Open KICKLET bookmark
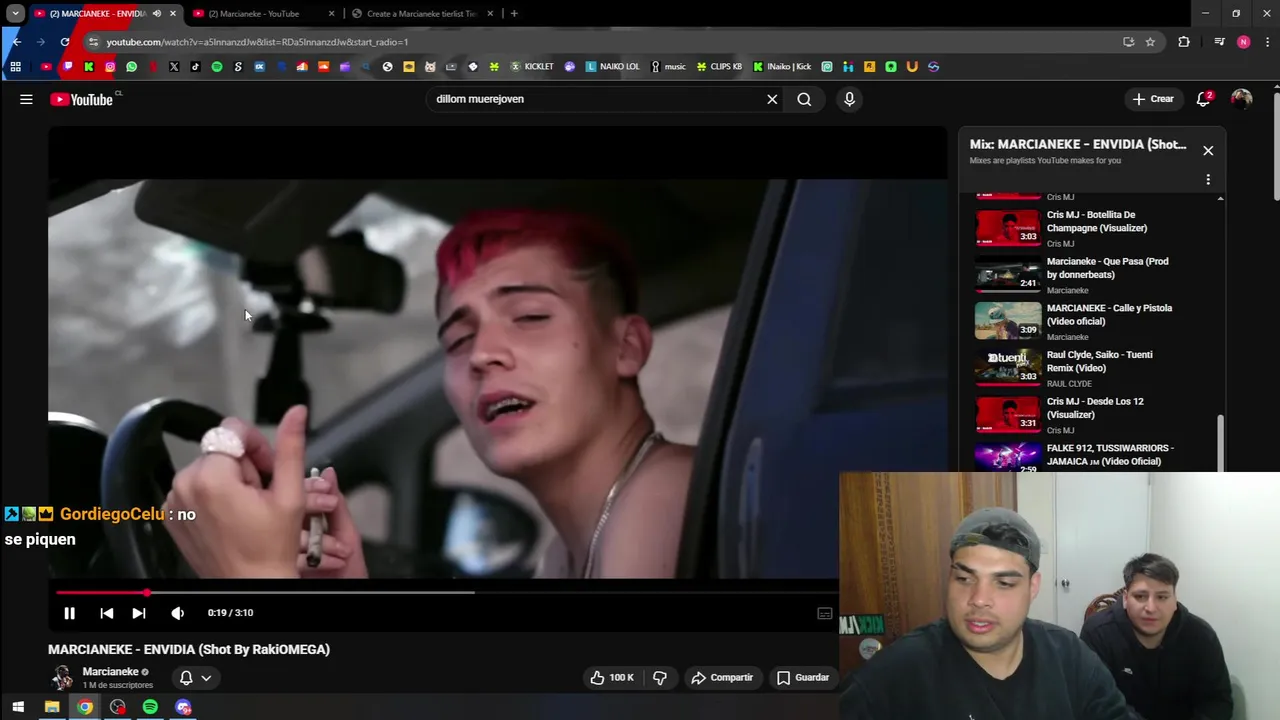The height and width of the screenshot is (720, 1280). (532, 67)
